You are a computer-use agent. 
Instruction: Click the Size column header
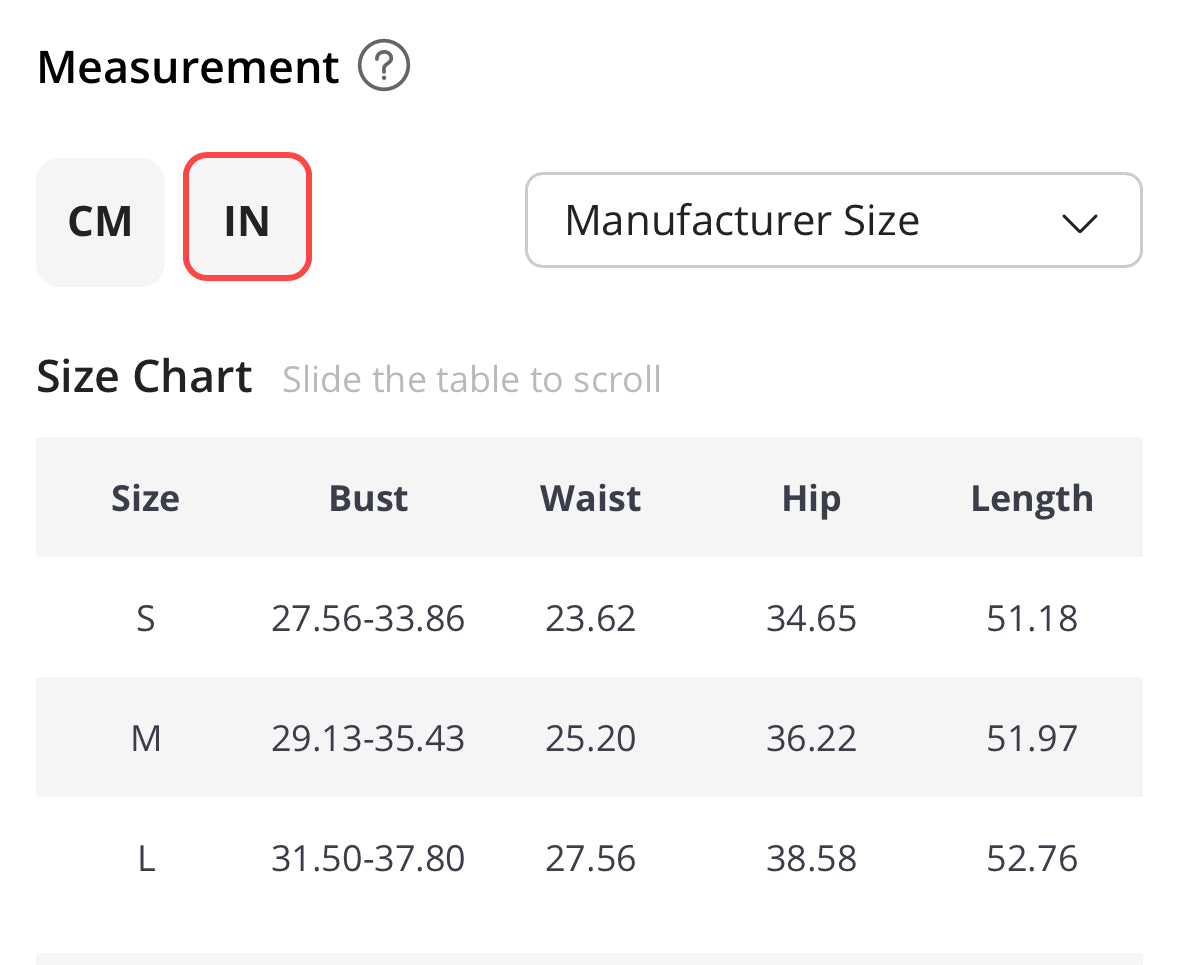[x=145, y=498]
